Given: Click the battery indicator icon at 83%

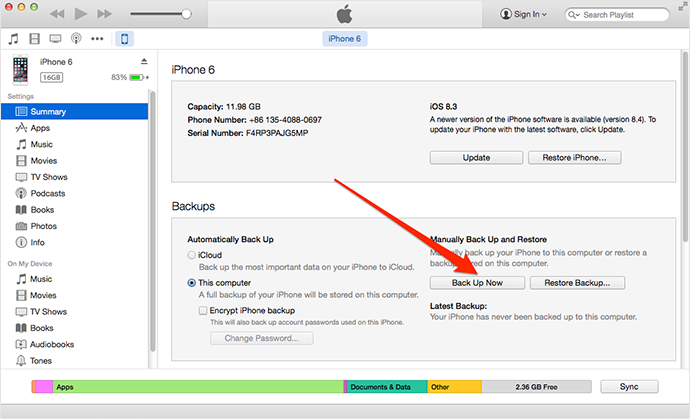Looking at the screenshot, I should pyautogui.click(x=136, y=77).
